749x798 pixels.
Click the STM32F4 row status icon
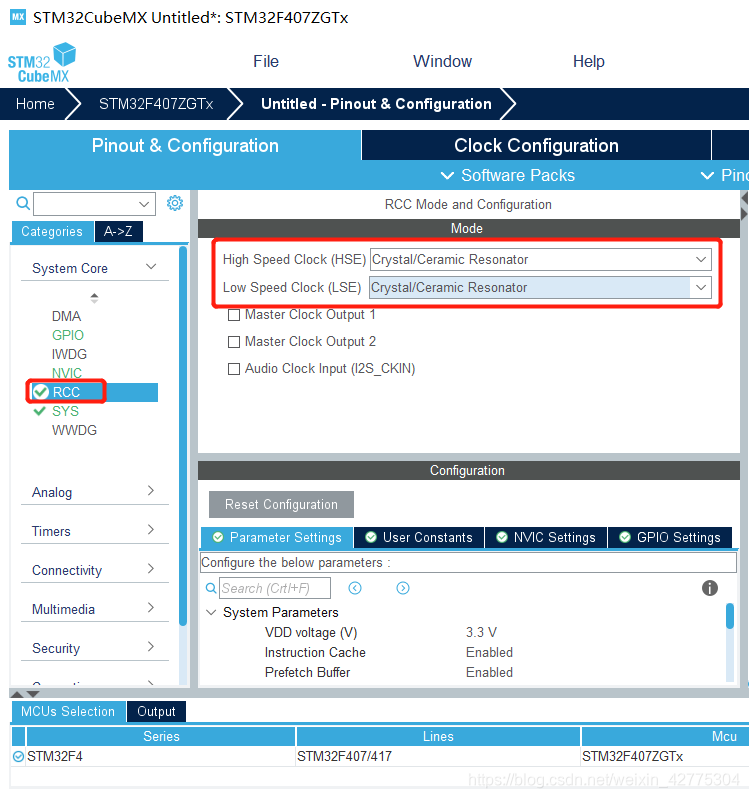pos(18,757)
